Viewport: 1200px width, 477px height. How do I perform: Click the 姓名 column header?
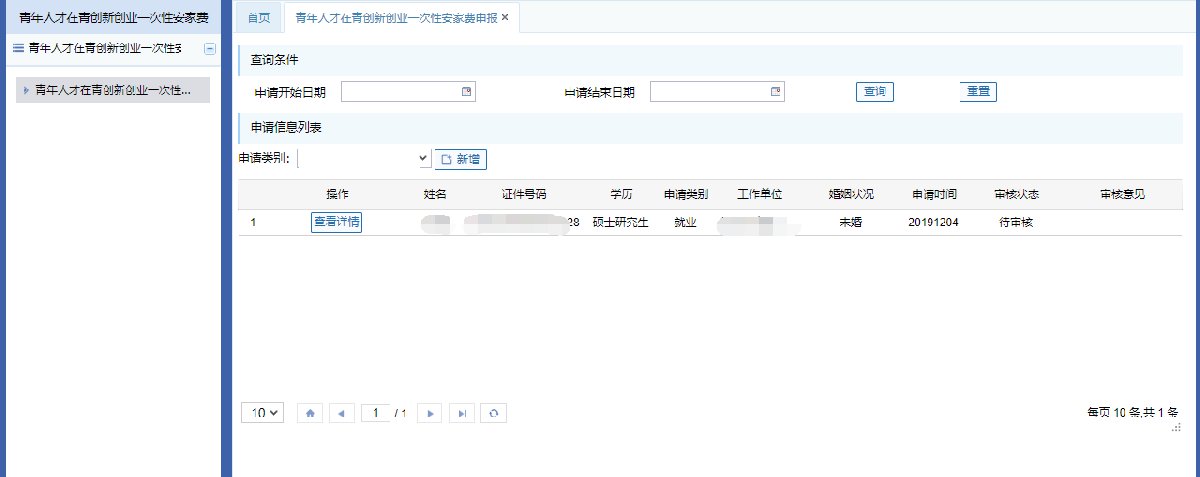coord(435,194)
